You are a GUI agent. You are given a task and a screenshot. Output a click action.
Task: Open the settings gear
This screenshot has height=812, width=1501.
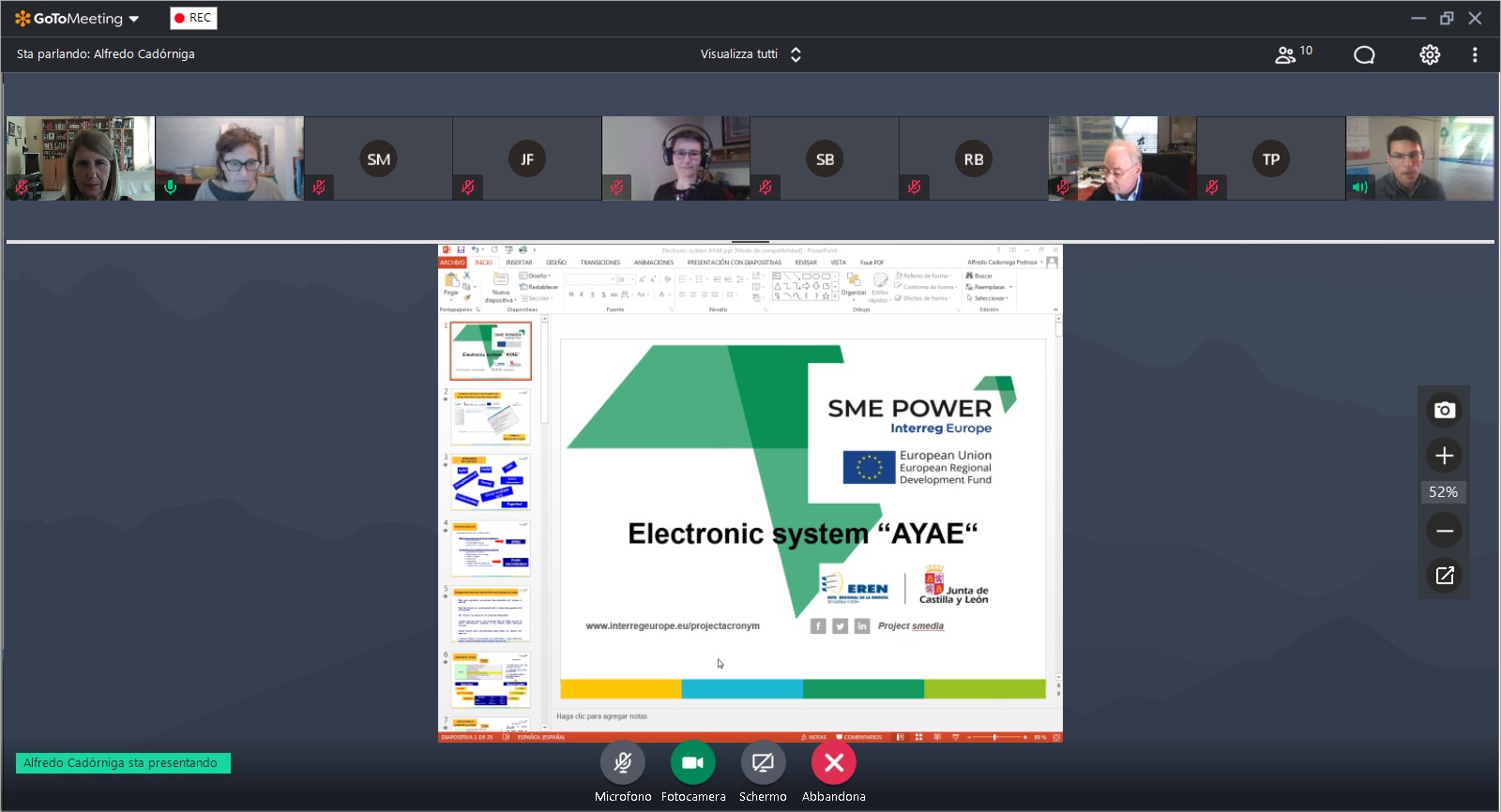pyautogui.click(x=1430, y=54)
